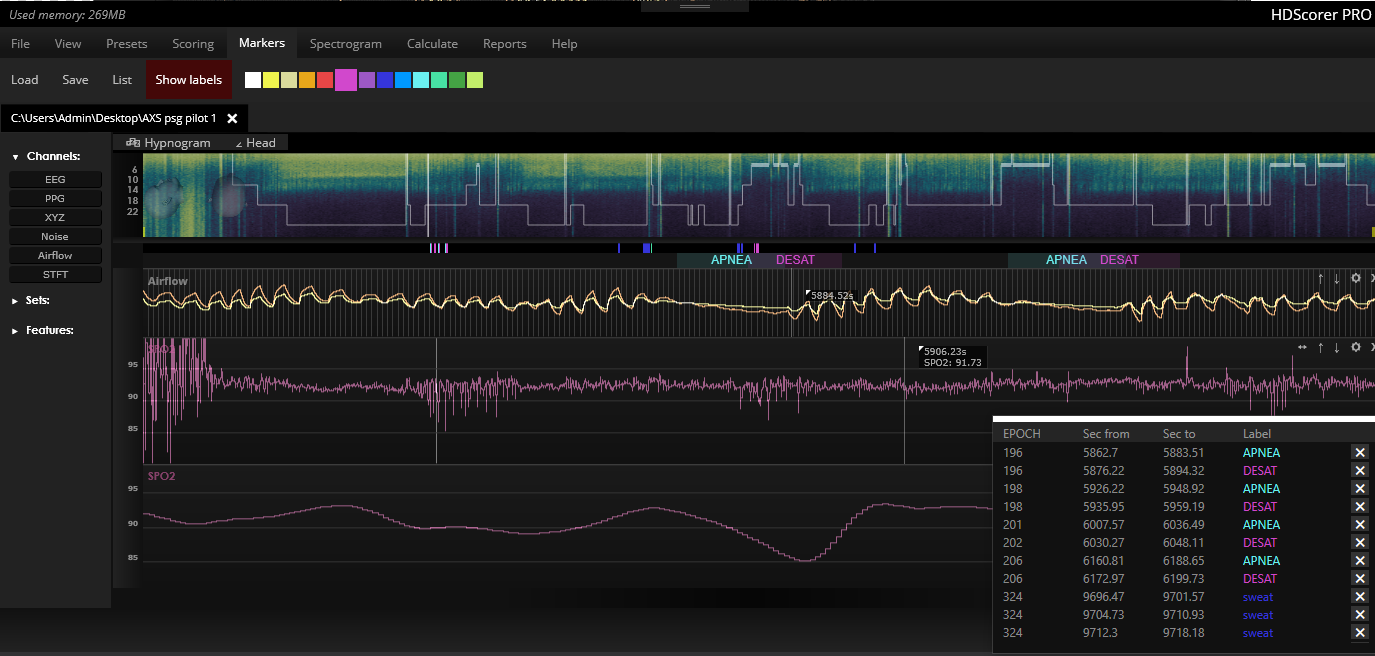1375x656 pixels.
Task: Move Airflow channel down with arrow
Action: click(x=1337, y=278)
